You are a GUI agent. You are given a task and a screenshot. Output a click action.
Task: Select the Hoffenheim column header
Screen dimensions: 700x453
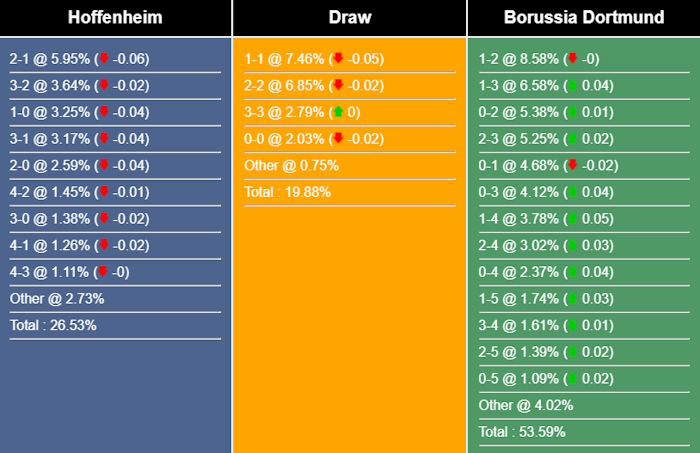[x=115, y=18]
